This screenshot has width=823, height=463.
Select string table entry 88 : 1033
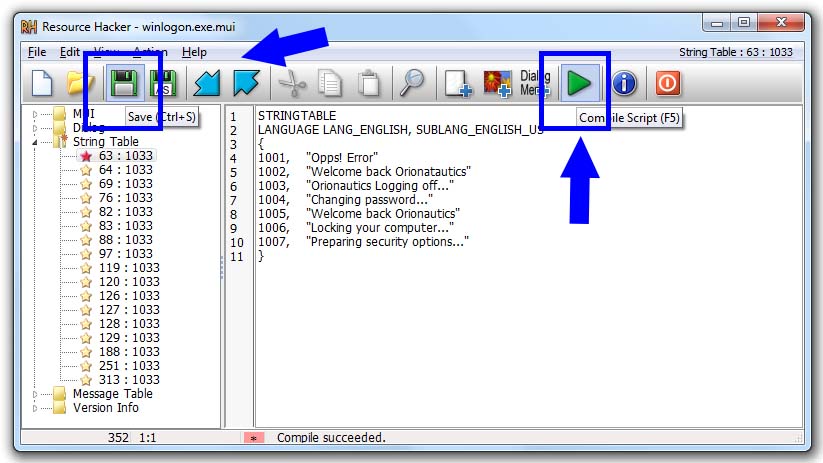tap(125, 240)
